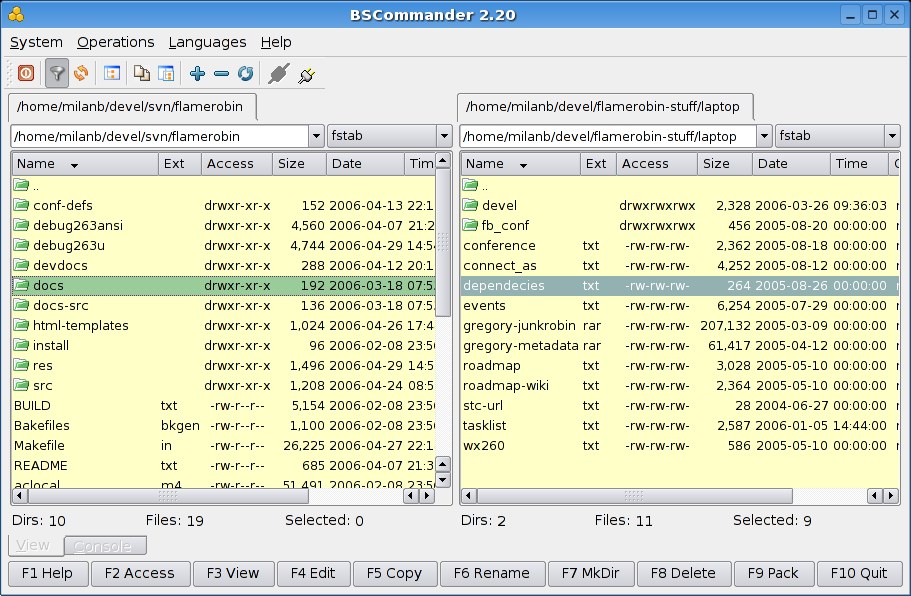This screenshot has height=596, width=911.
Task: Switch to the Console toggle
Action: tap(105, 546)
